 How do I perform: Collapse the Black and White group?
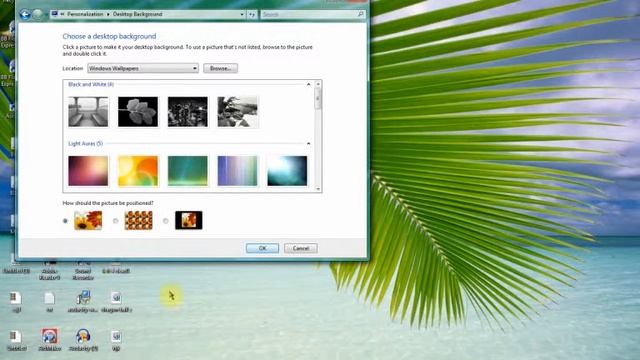click(x=309, y=84)
